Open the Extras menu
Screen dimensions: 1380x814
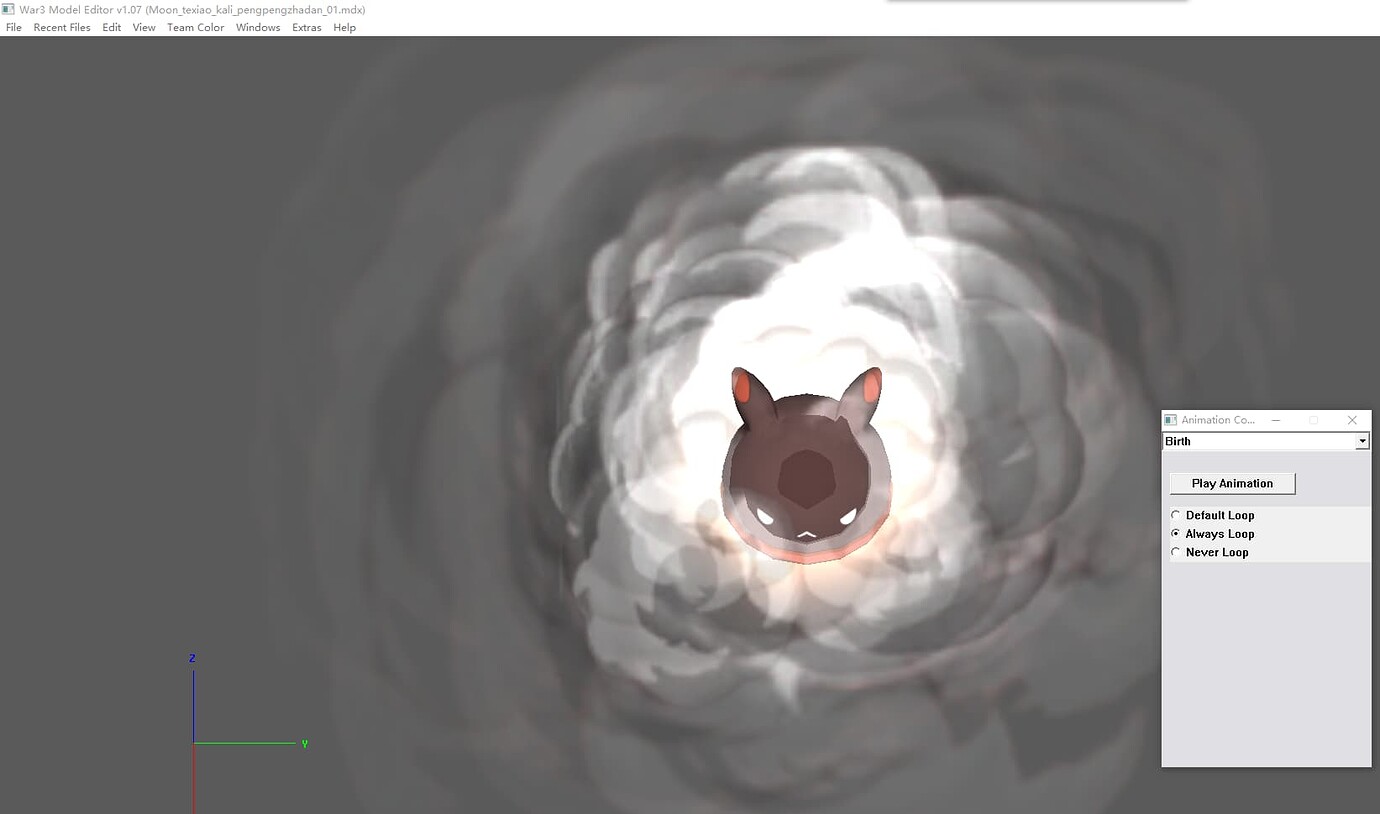pos(307,27)
